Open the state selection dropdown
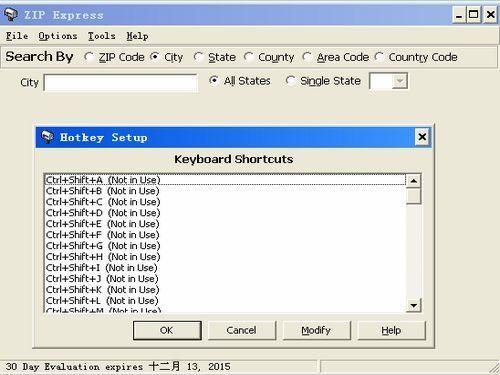The image size is (500, 375). tap(400, 81)
